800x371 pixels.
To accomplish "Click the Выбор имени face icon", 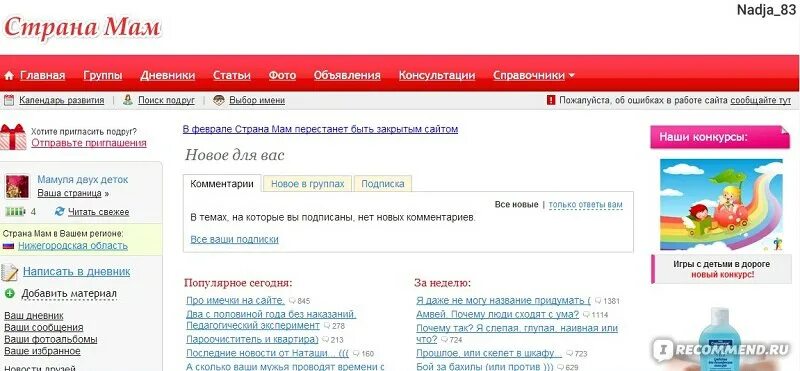I will (x=219, y=100).
